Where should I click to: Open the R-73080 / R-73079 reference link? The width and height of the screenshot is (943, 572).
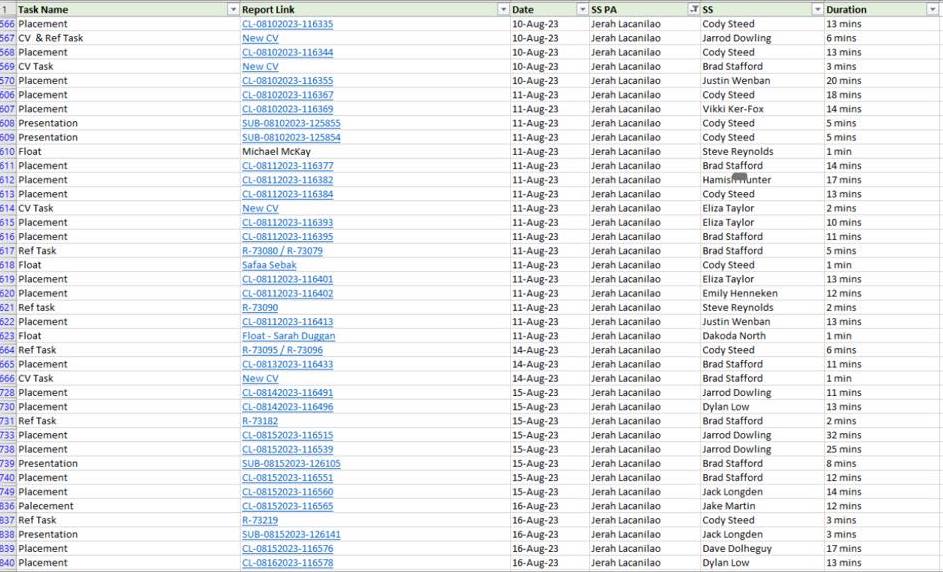(x=282, y=251)
